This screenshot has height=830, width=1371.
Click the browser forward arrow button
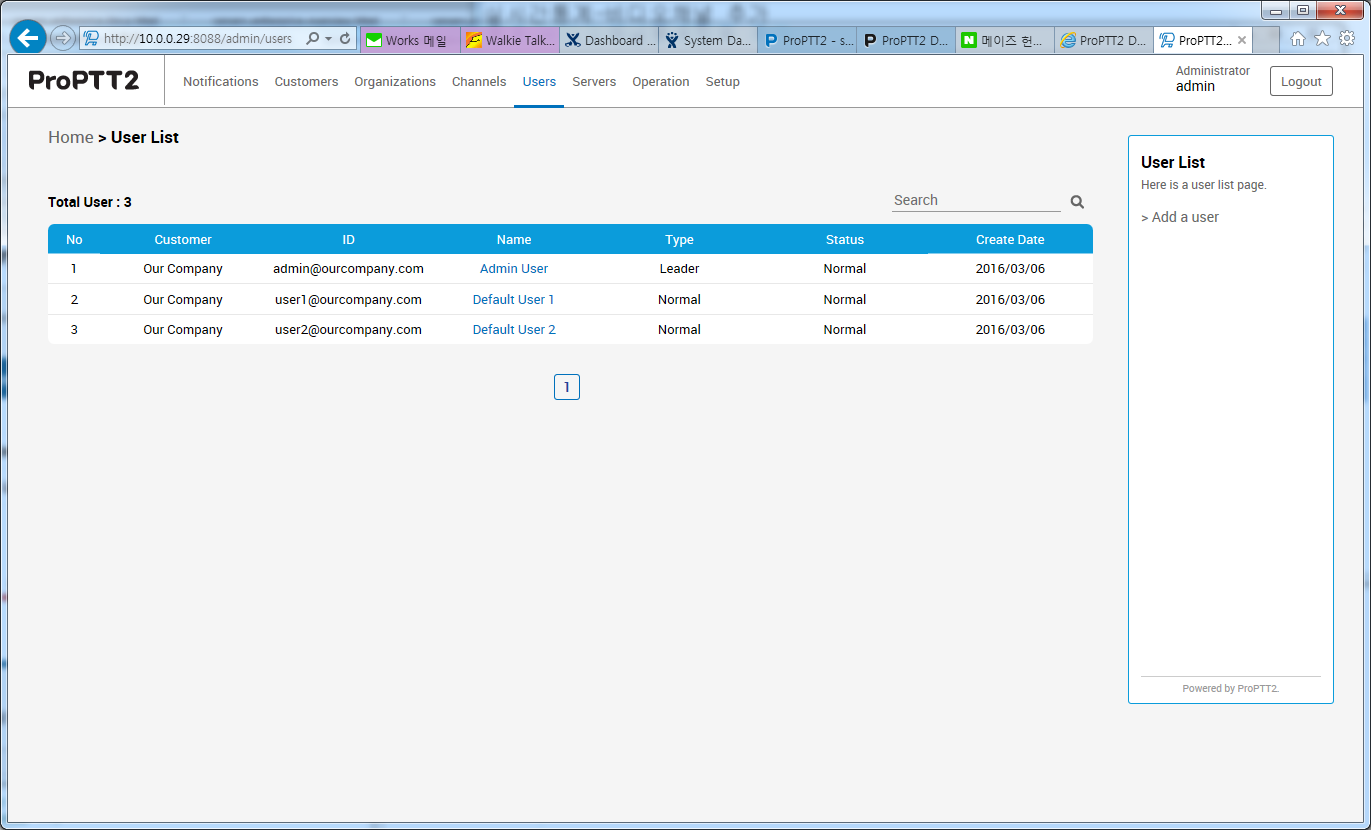[x=62, y=39]
